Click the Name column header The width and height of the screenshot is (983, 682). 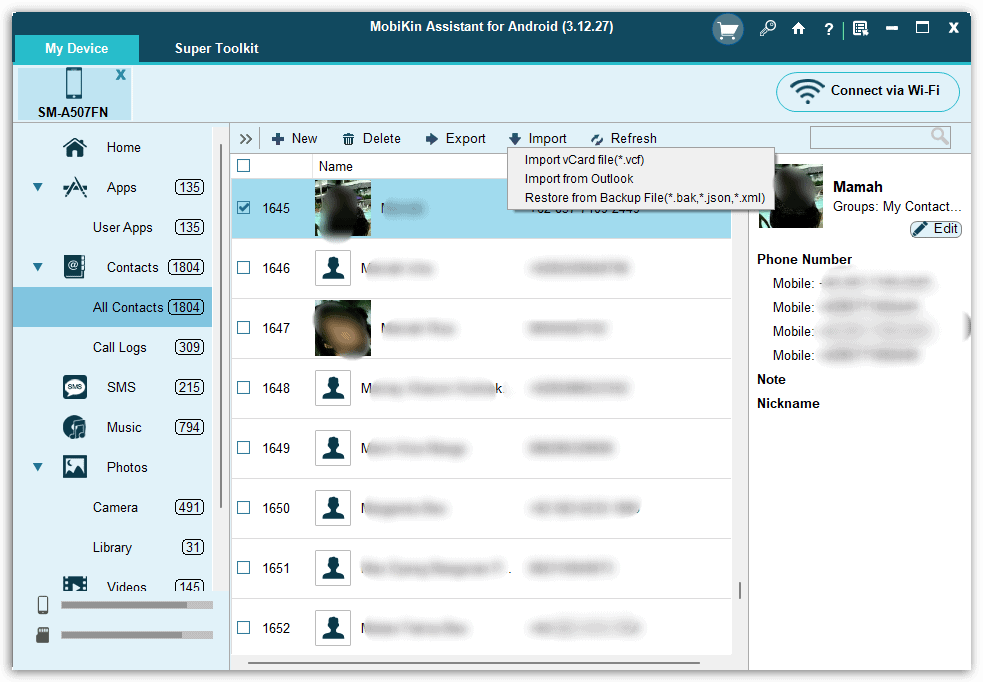tap(335, 166)
